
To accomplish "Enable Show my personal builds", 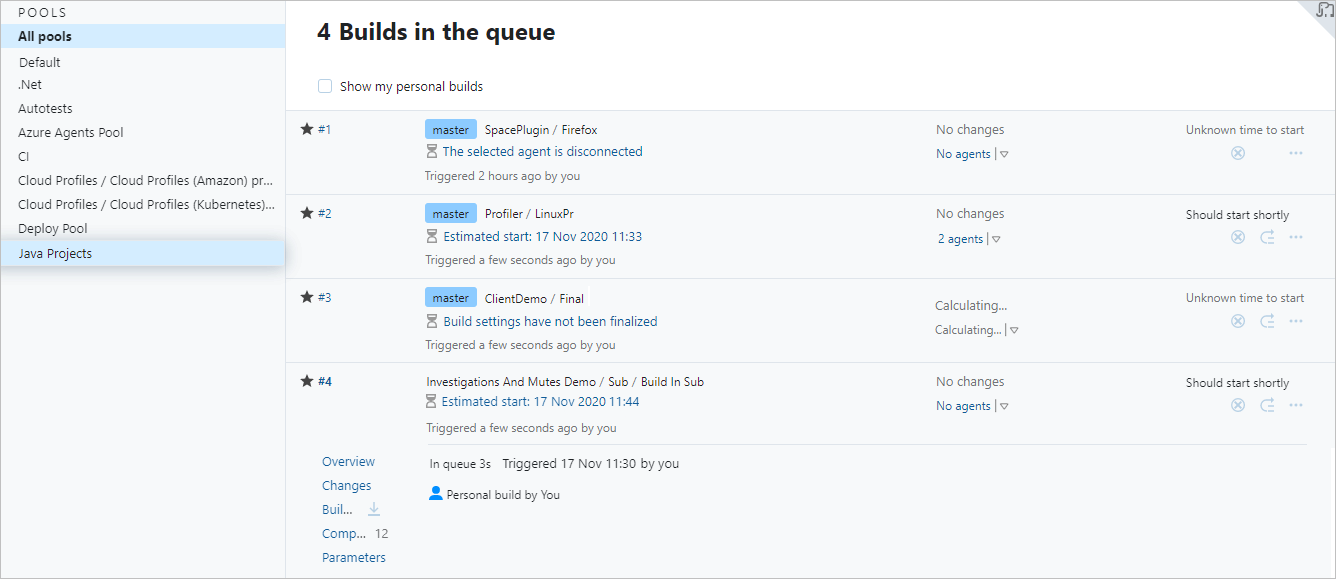I will click(324, 86).
